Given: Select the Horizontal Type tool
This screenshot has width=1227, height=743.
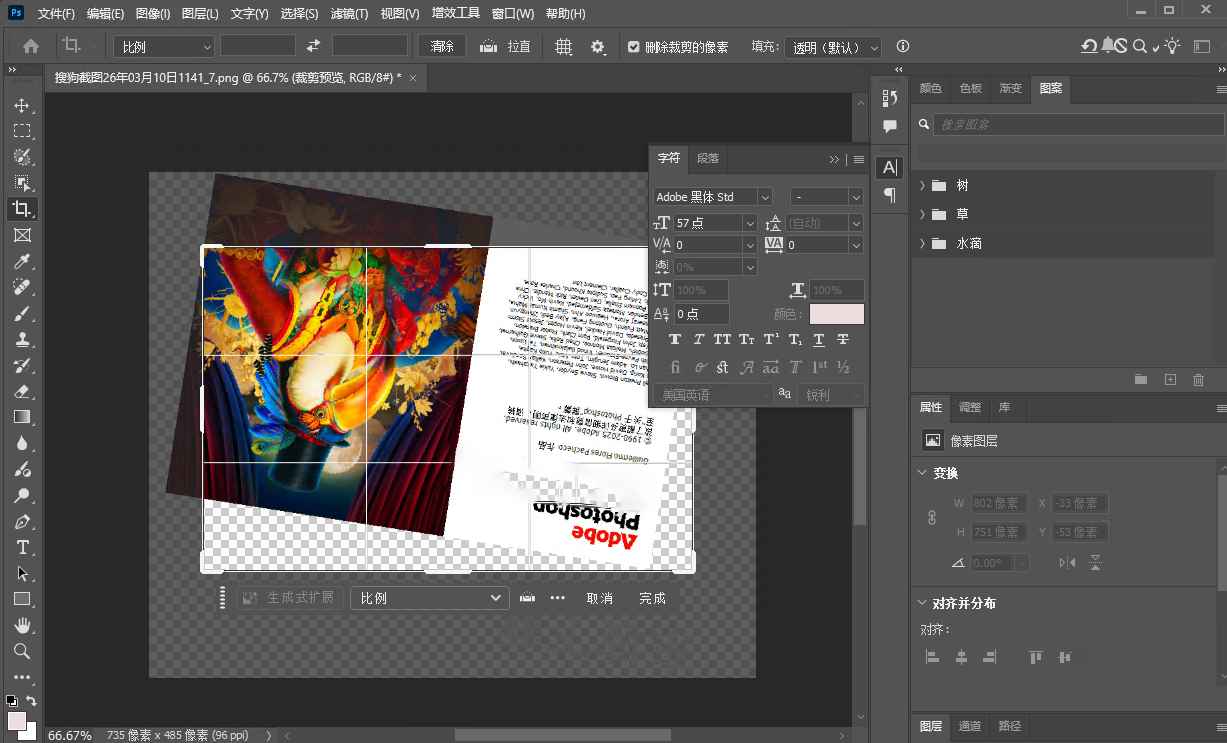Looking at the screenshot, I should coord(22,547).
